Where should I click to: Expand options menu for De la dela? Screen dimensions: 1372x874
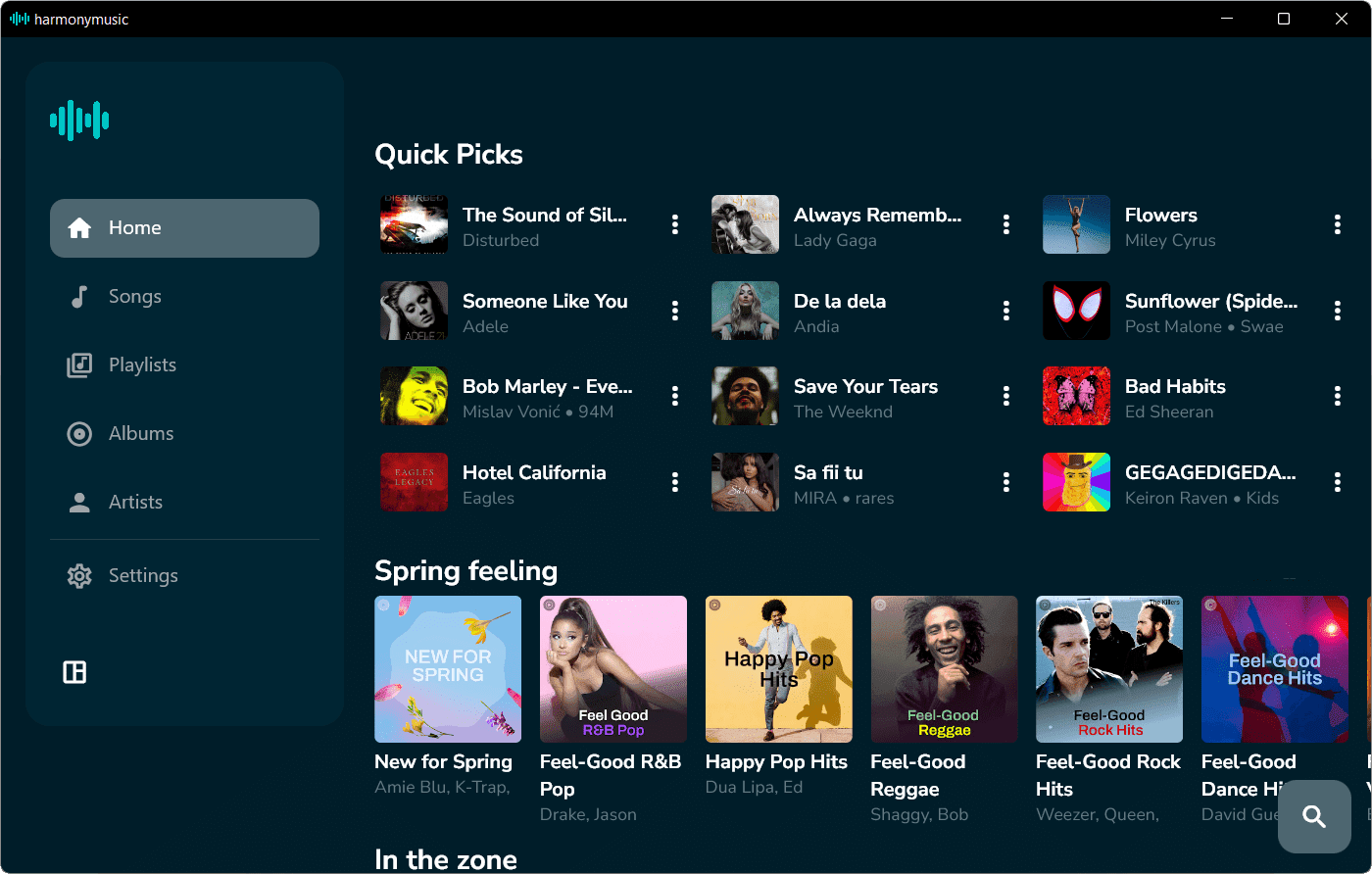[1005, 311]
